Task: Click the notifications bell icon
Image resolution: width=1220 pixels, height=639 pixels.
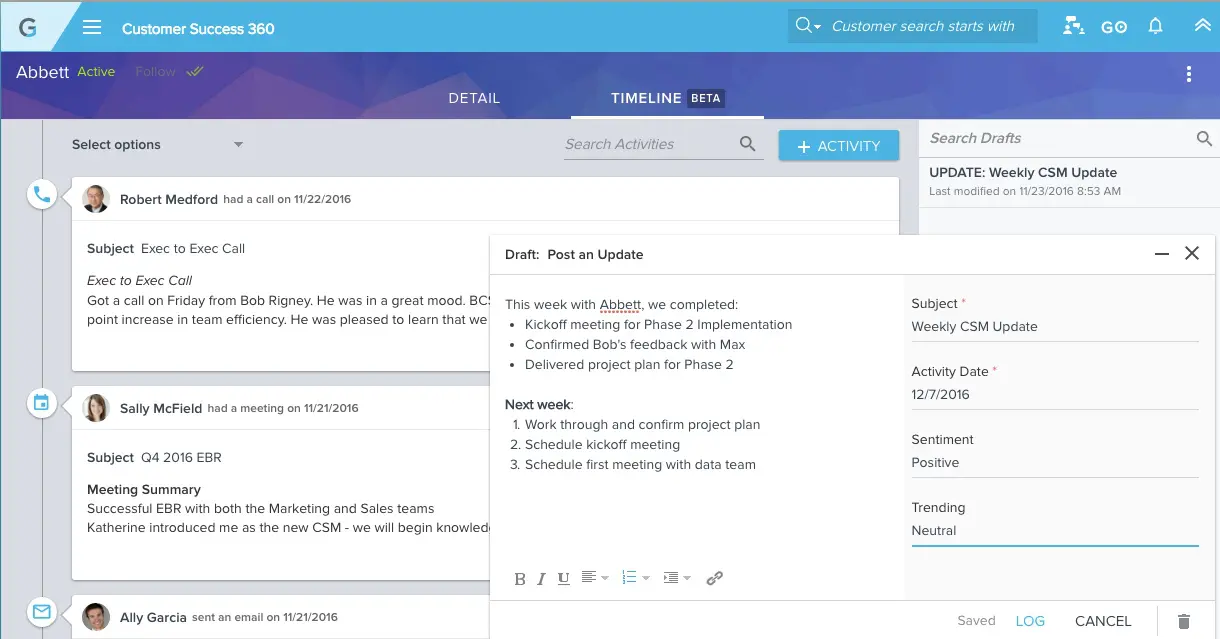Action: 1156,27
